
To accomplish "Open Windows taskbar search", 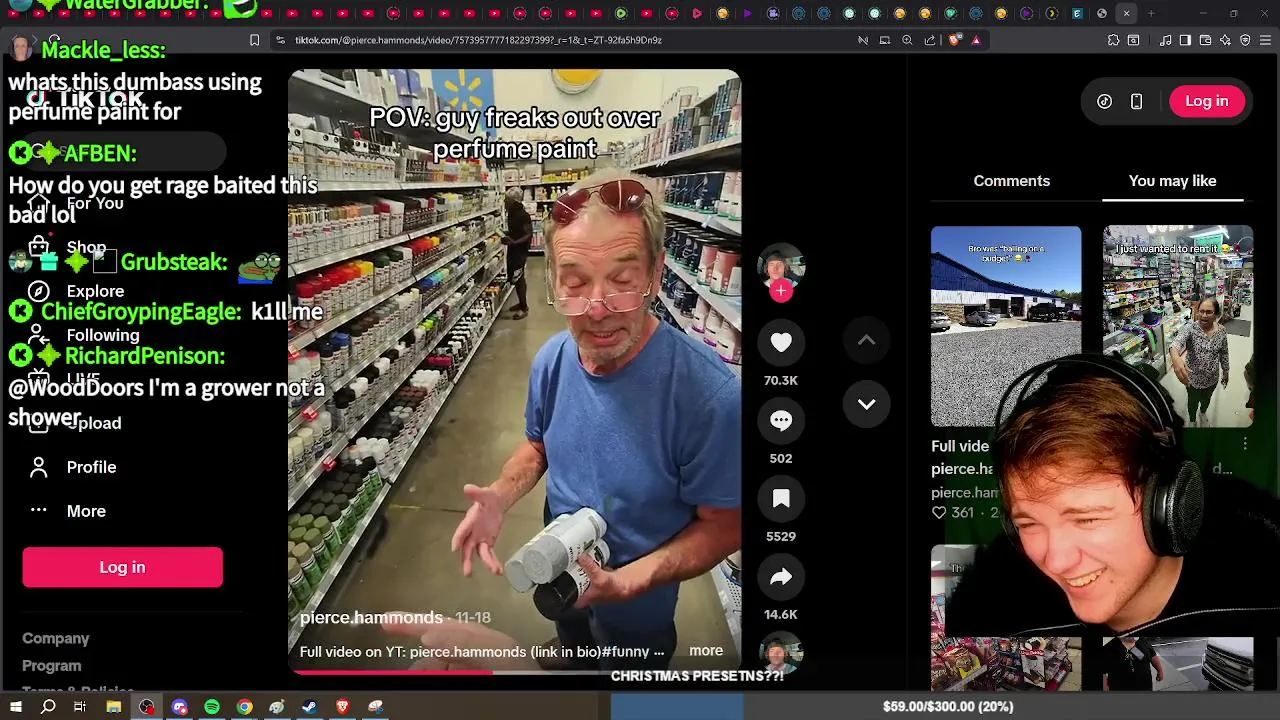I will (48, 707).
